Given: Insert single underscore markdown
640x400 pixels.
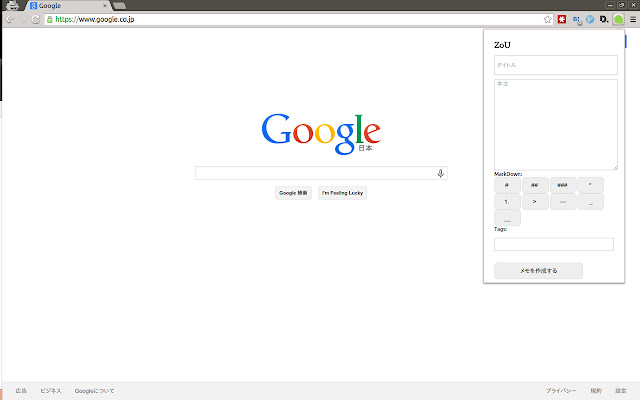Looking at the screenshot, I should click(590, 202).
